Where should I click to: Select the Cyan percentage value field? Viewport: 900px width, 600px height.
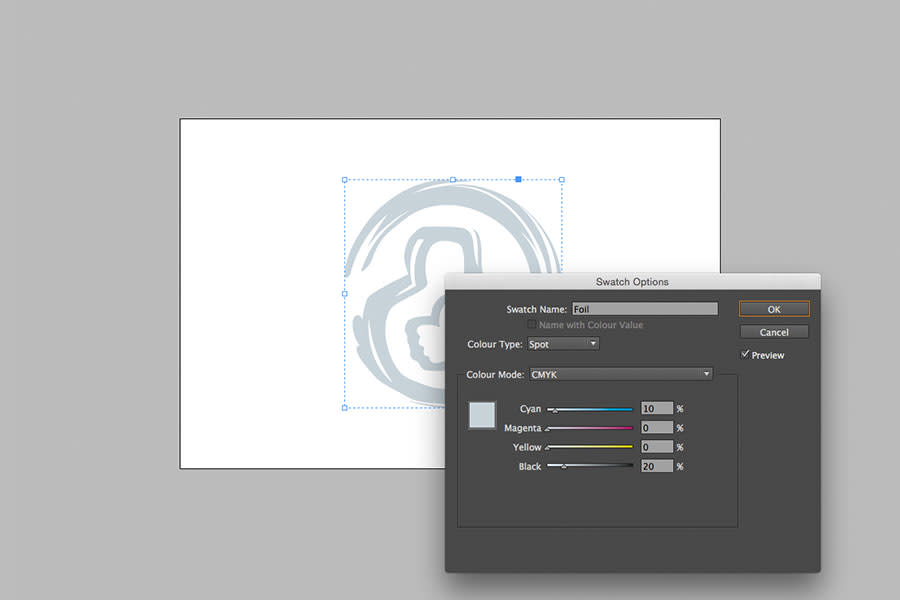(656, 408)
